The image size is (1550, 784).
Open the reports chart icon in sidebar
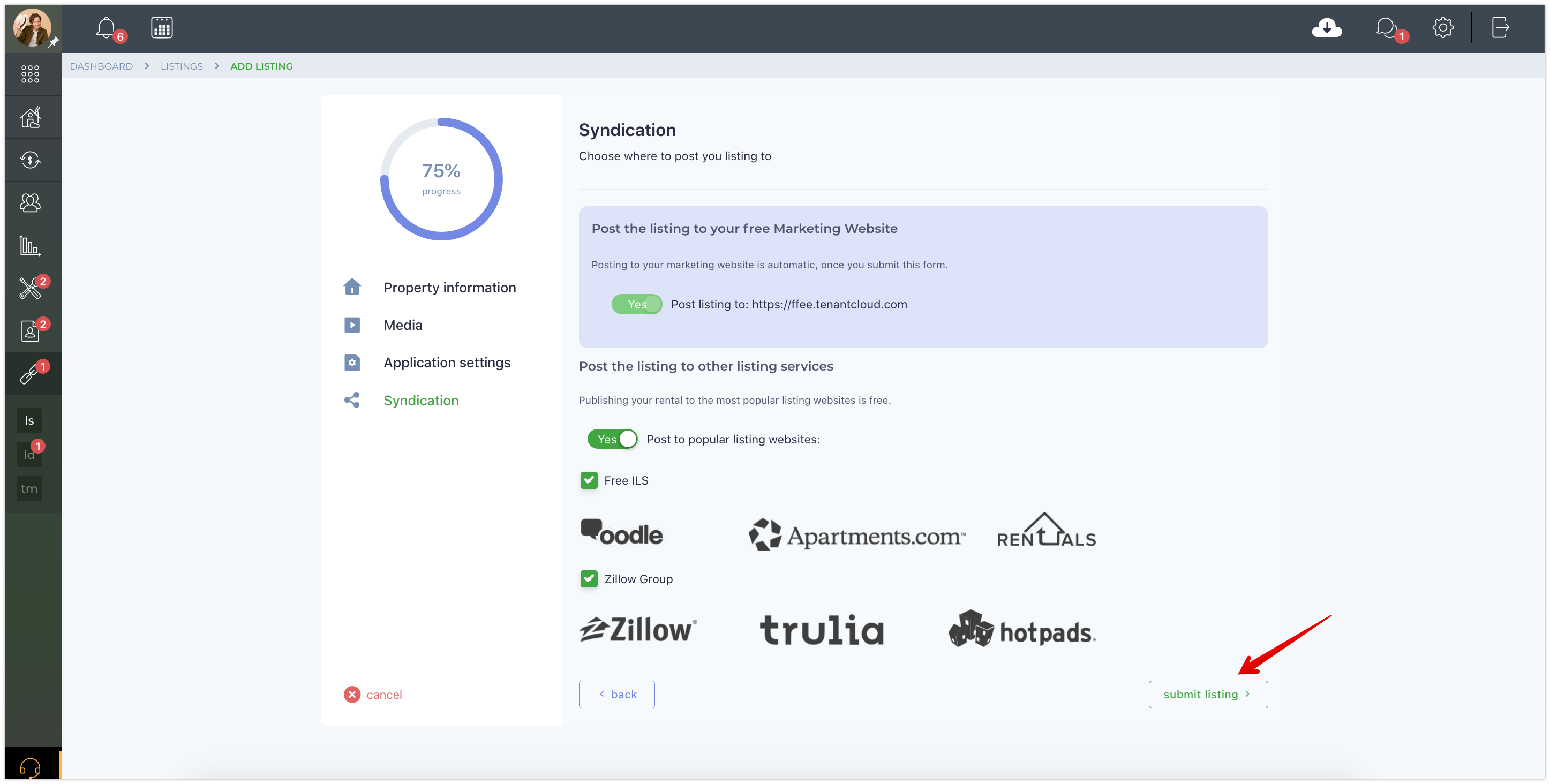[30, 245]
